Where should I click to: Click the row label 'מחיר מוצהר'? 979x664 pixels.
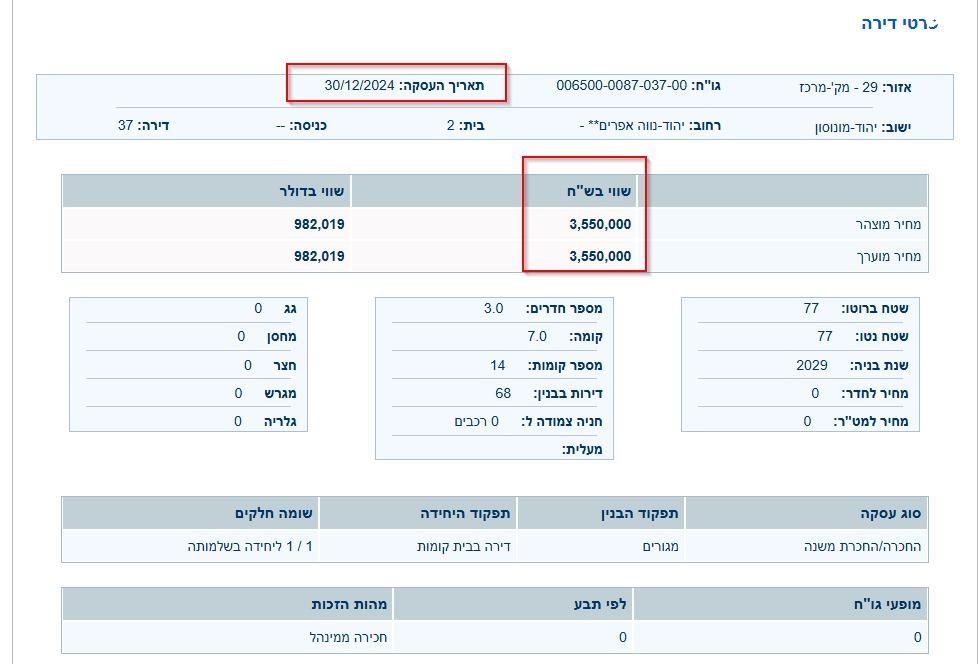[x=888, y=224]
